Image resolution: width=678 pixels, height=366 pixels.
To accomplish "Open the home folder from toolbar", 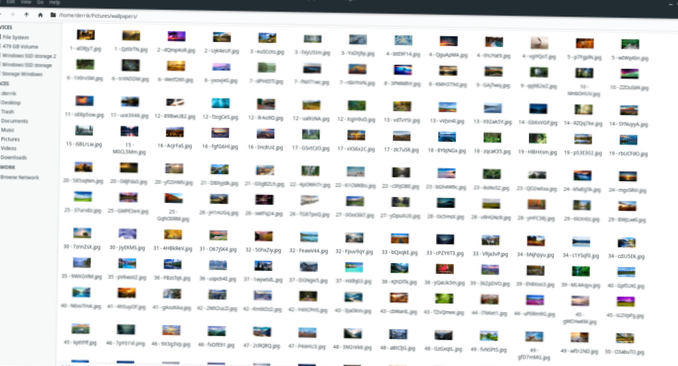I will [x=40, y=15].
